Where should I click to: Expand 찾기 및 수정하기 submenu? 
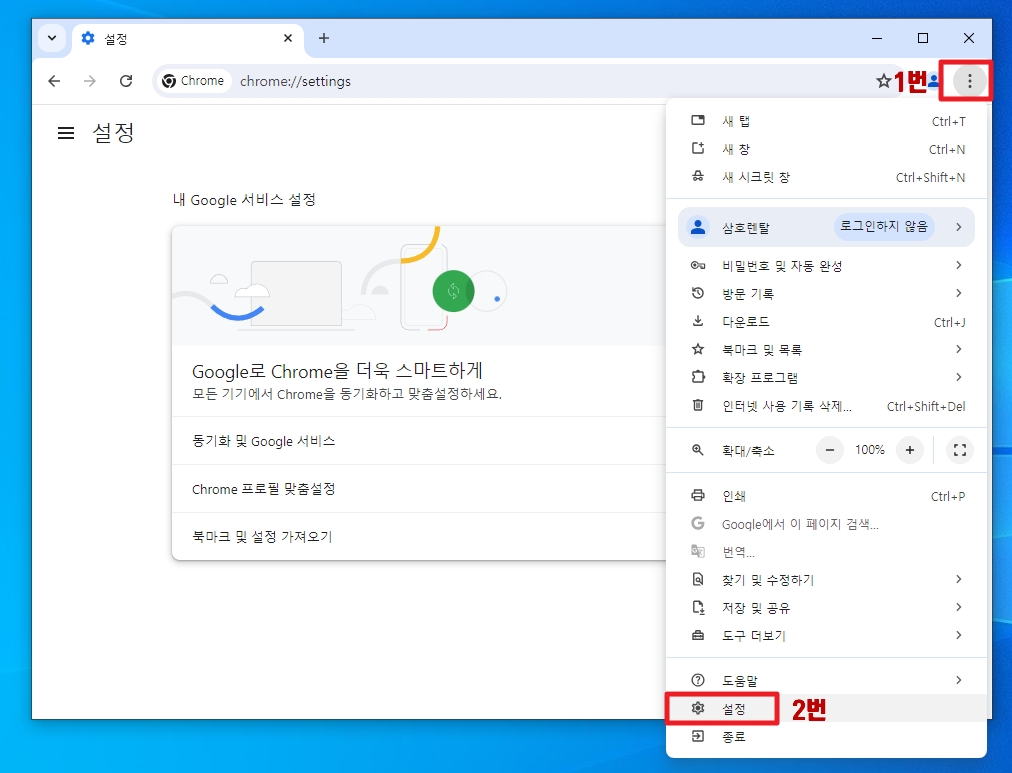826,579
